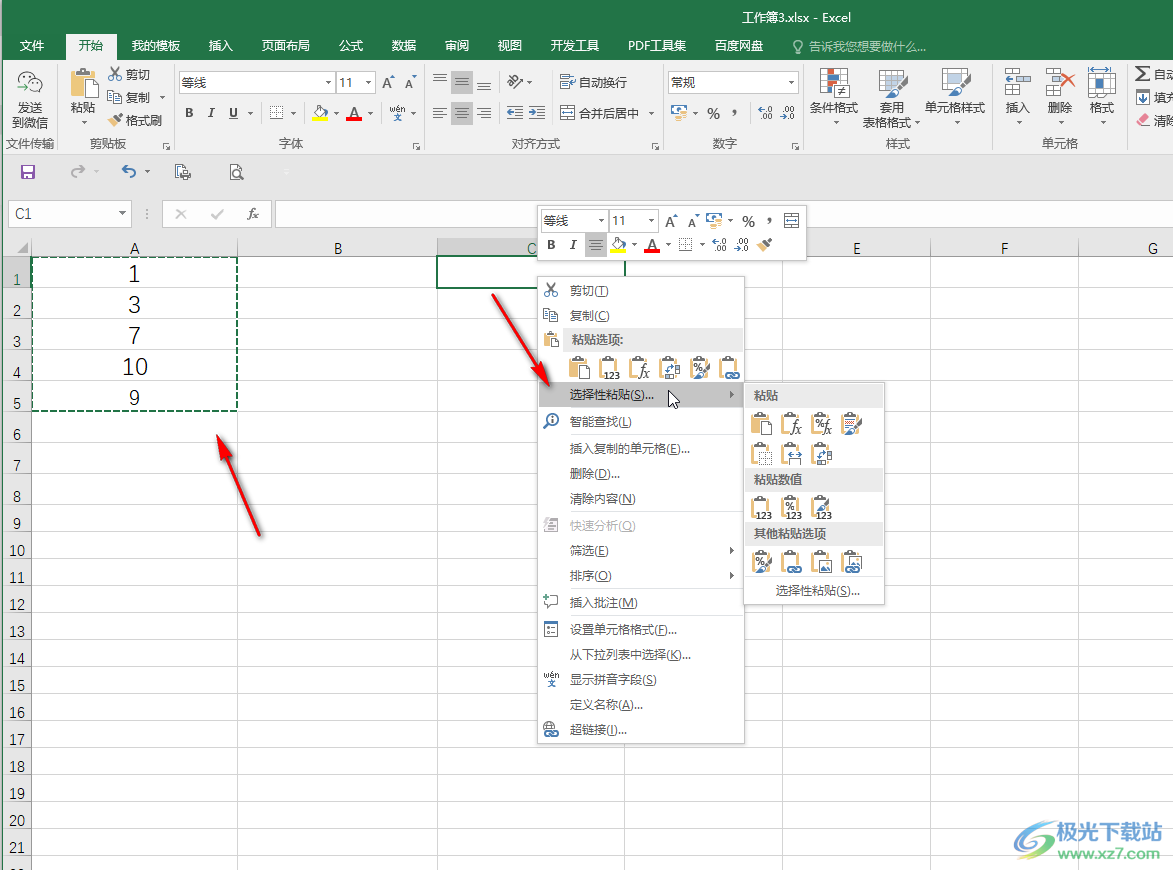Open the Name Box dropdown arrow
This screenshot has width=1173, height=870.
[x=123, y=214]
